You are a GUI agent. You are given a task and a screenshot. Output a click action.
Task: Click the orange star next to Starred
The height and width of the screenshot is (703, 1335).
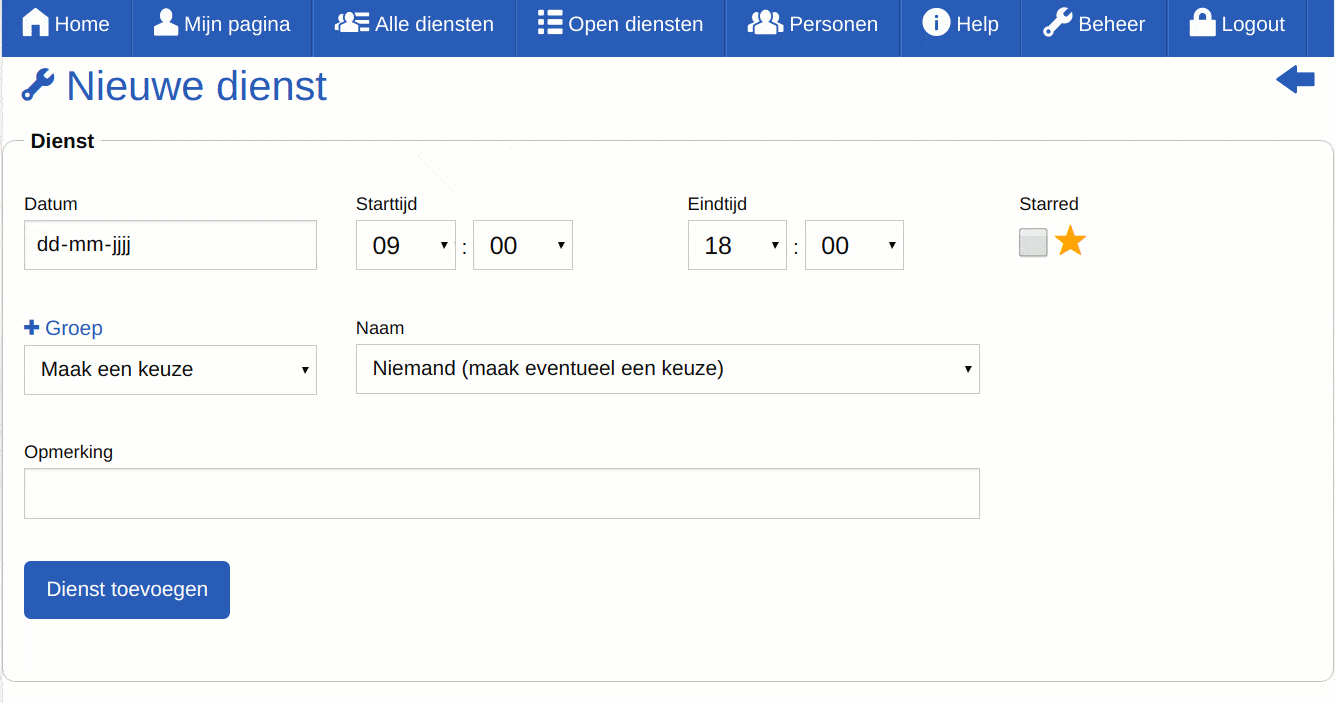(x=1069, y=241)
